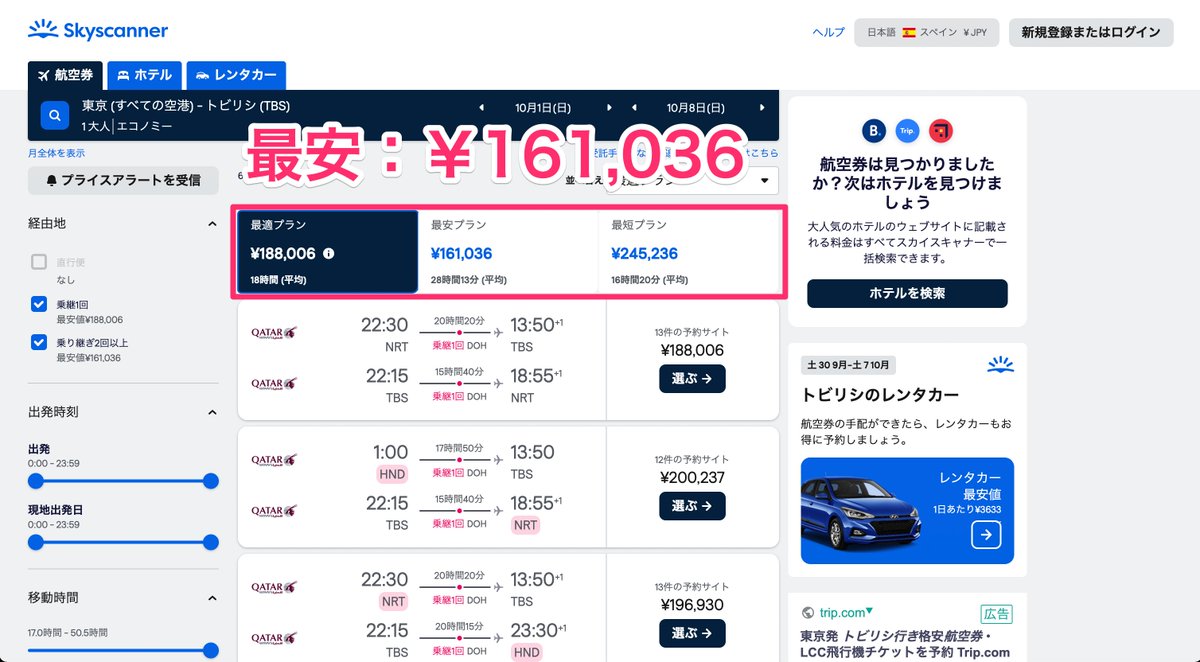Click left handle of 現地出発日 slider
The image size is (1200, 662).
(36, 543)
